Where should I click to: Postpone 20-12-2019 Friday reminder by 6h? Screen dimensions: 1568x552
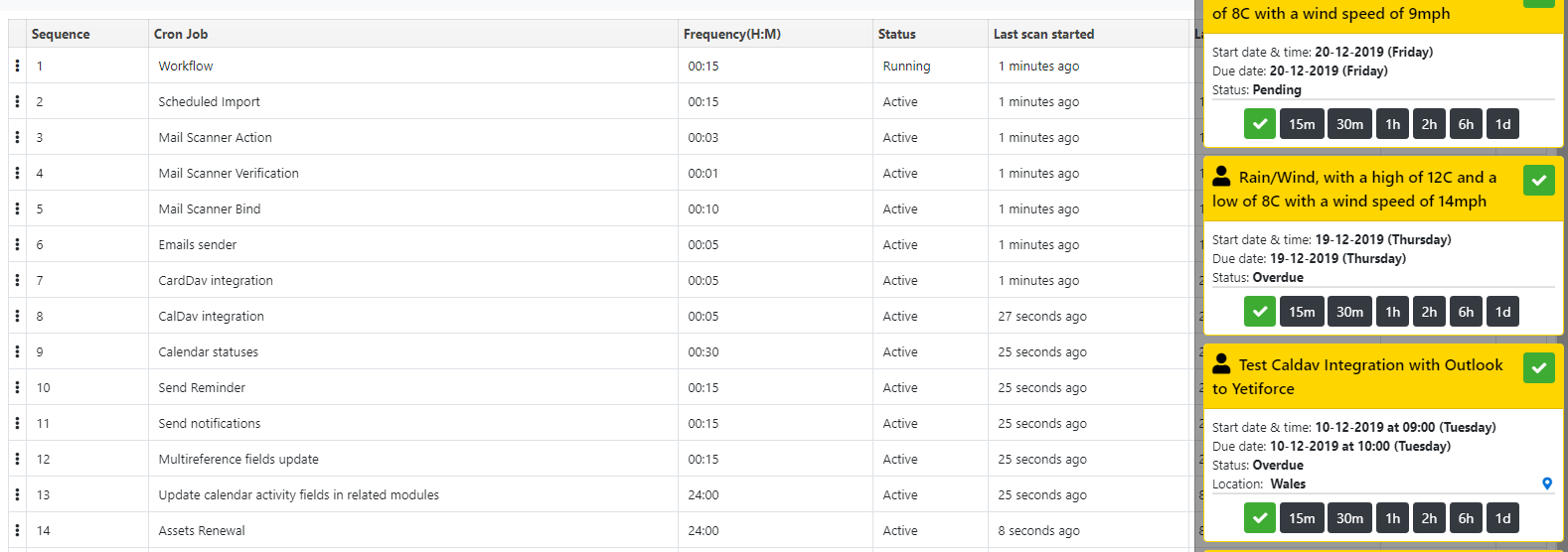(1466, 124)
